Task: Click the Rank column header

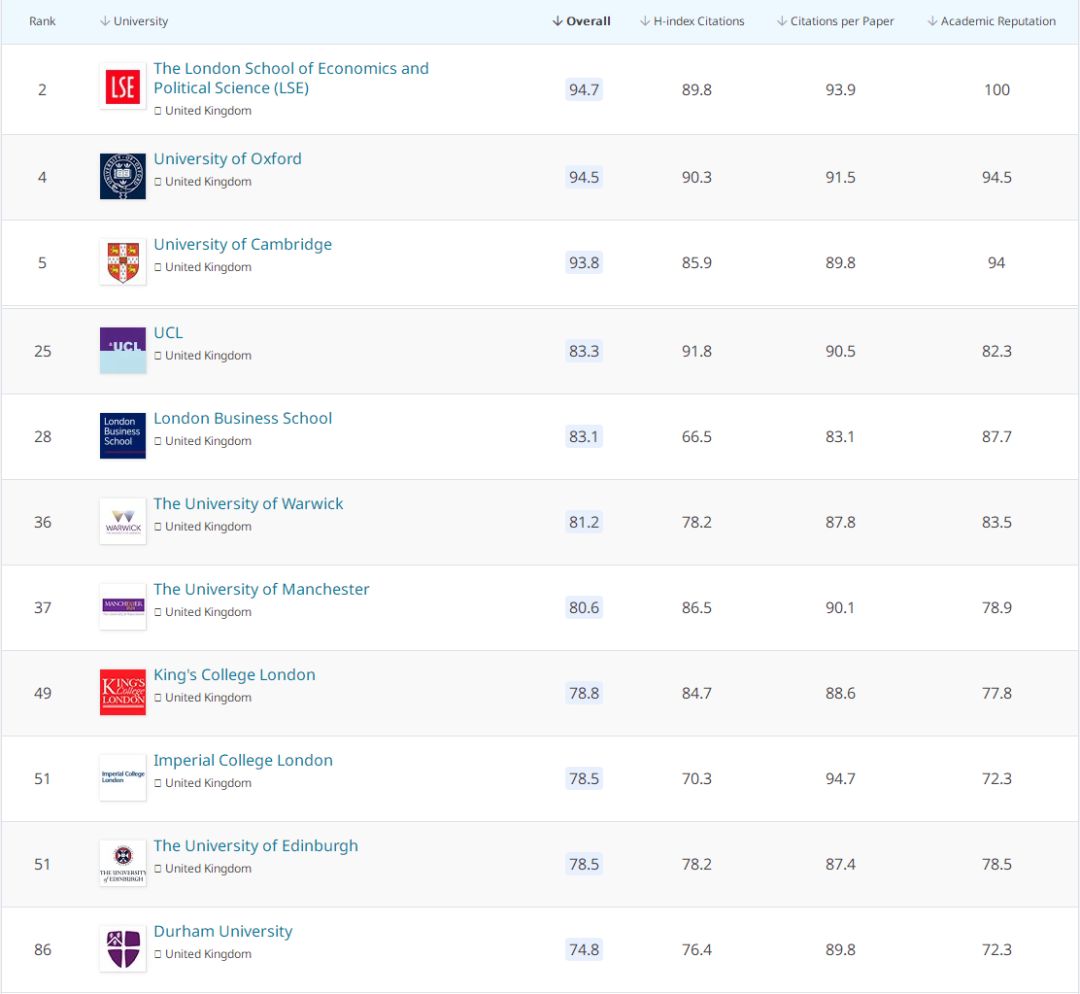Action: point(42,21)
